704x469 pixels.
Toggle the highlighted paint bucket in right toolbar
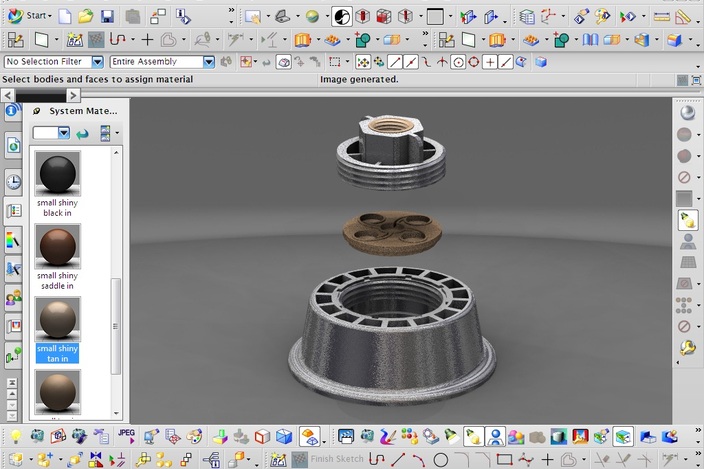[686, 220]
